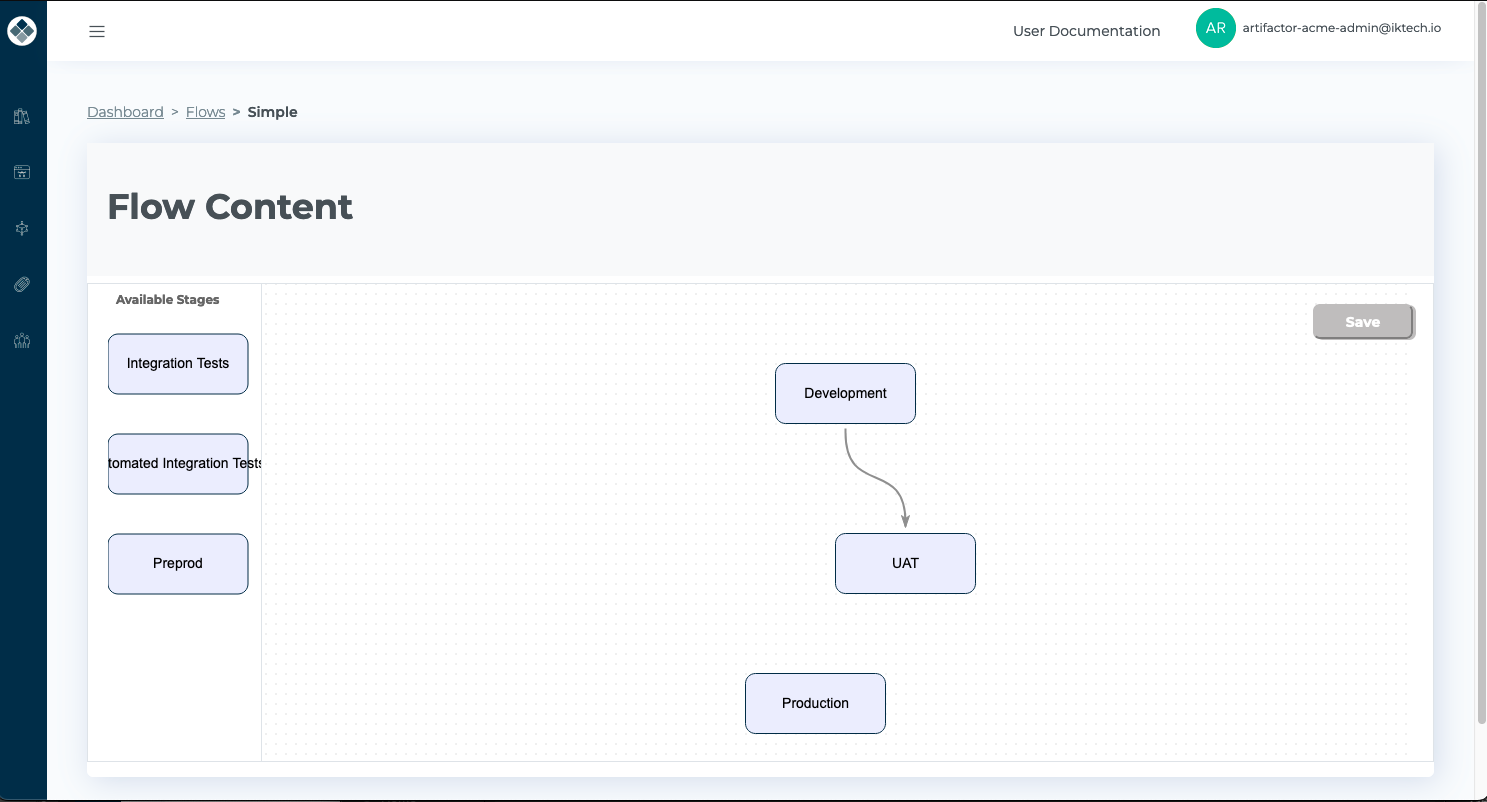The image size is (1487, 802).
Task: Open the hamburger menu icon
Action: [97, 31]
